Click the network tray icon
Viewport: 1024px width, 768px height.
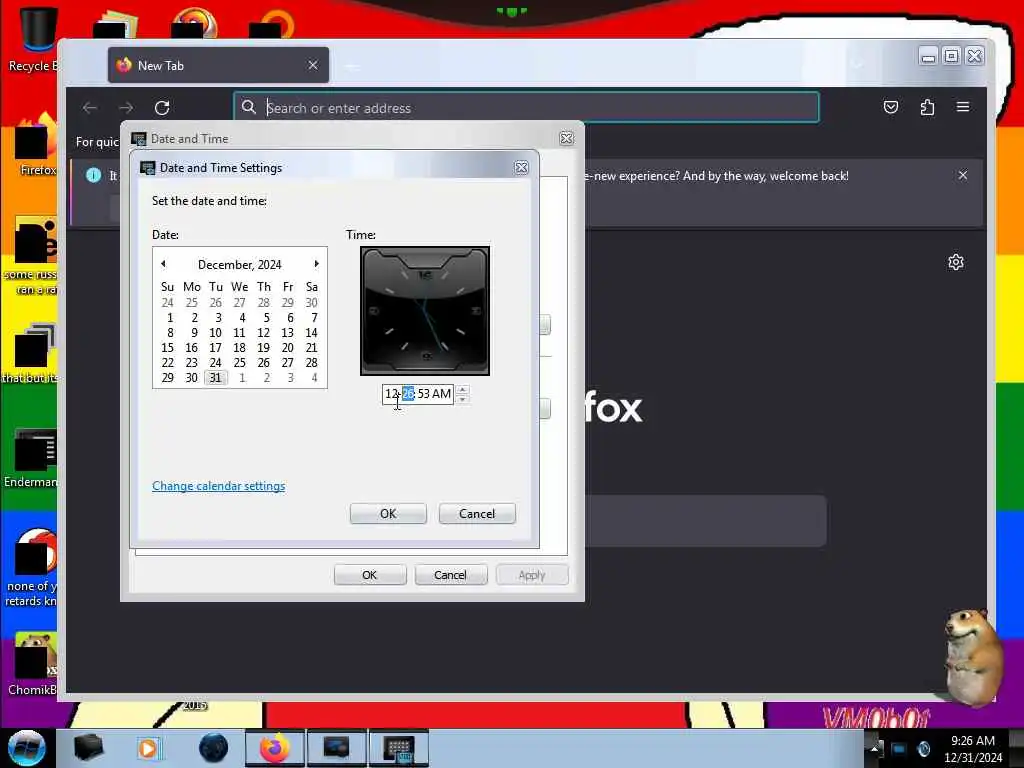pos(899,749)
